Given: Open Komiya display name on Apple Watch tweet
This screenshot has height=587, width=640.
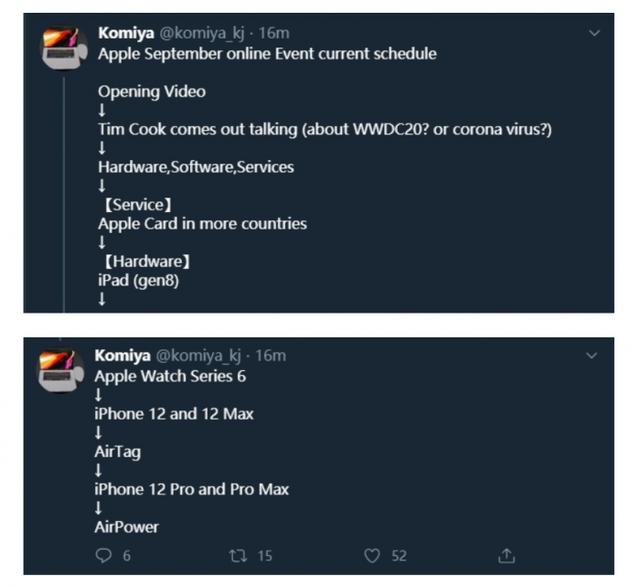Looking at the screenshot, I should tap(121, 356).
